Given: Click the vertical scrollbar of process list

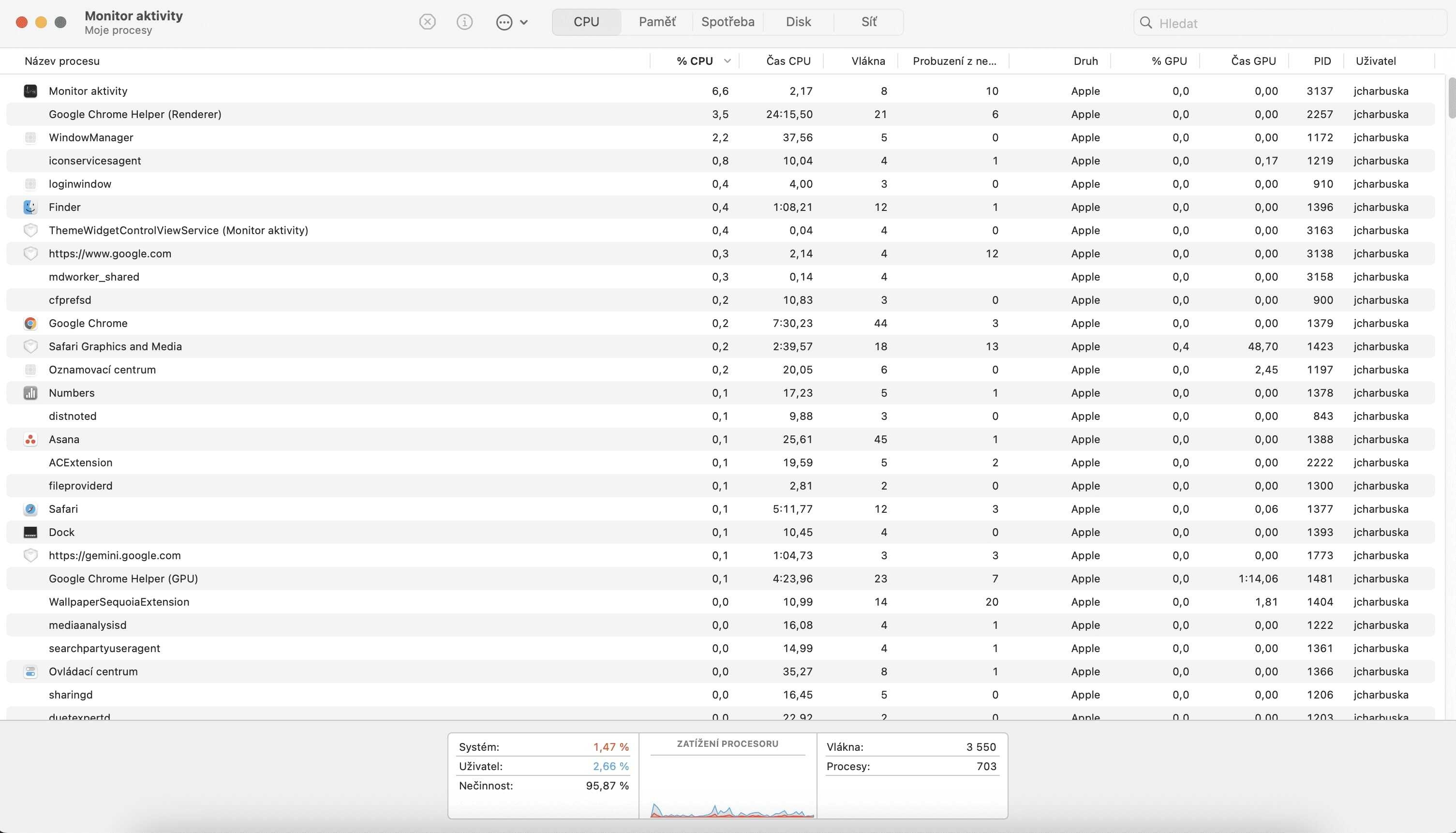Looking at the screenshot, I should click(1452, 97).
